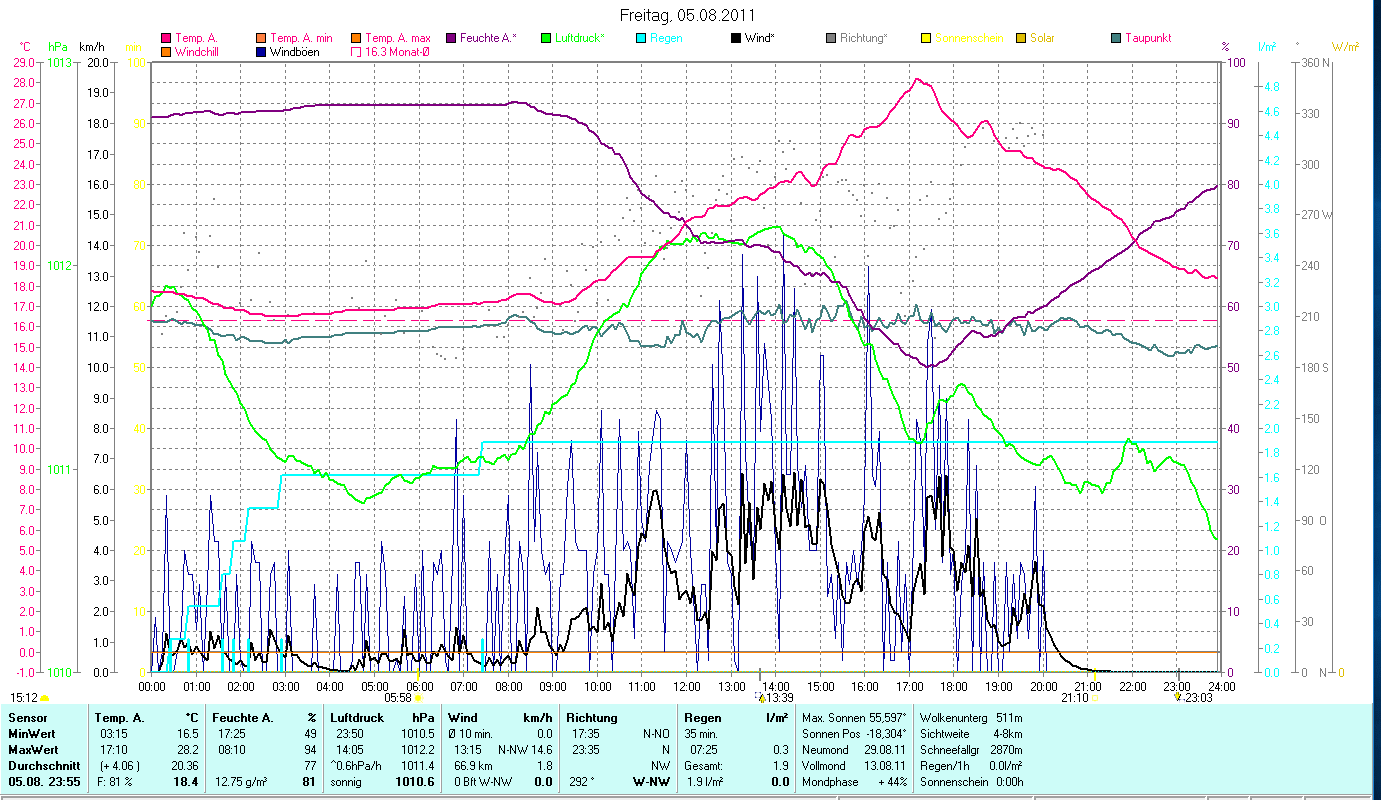Click the orange Windchill color swatch
Viewport: 1381px width, 800px height.
(166, 52)
